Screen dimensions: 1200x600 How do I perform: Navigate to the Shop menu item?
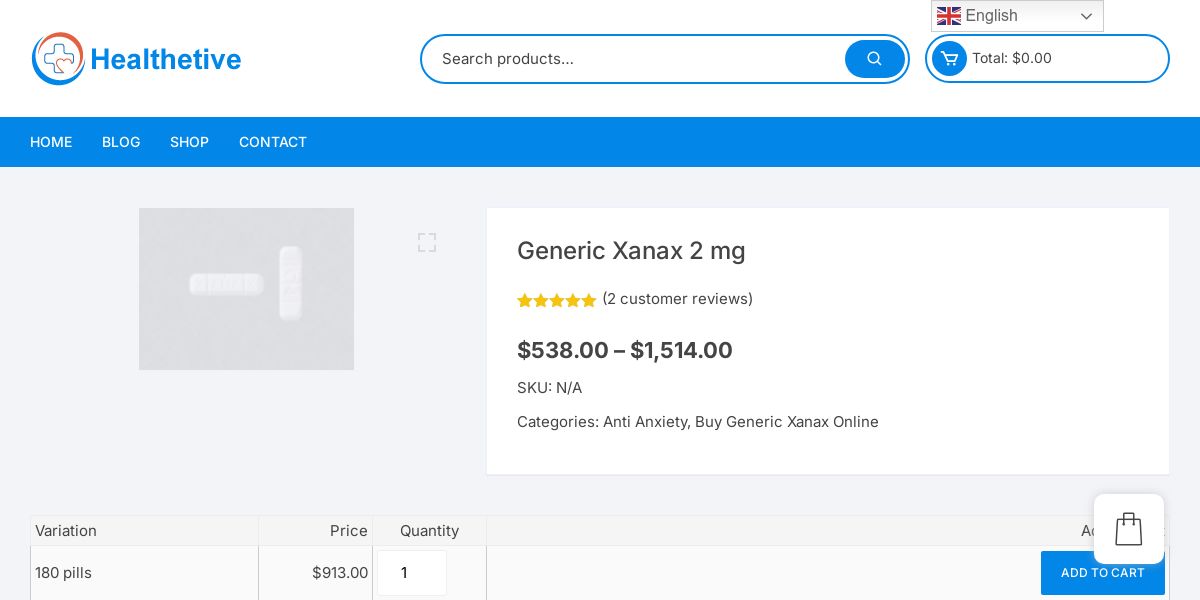tap(189, 142)
